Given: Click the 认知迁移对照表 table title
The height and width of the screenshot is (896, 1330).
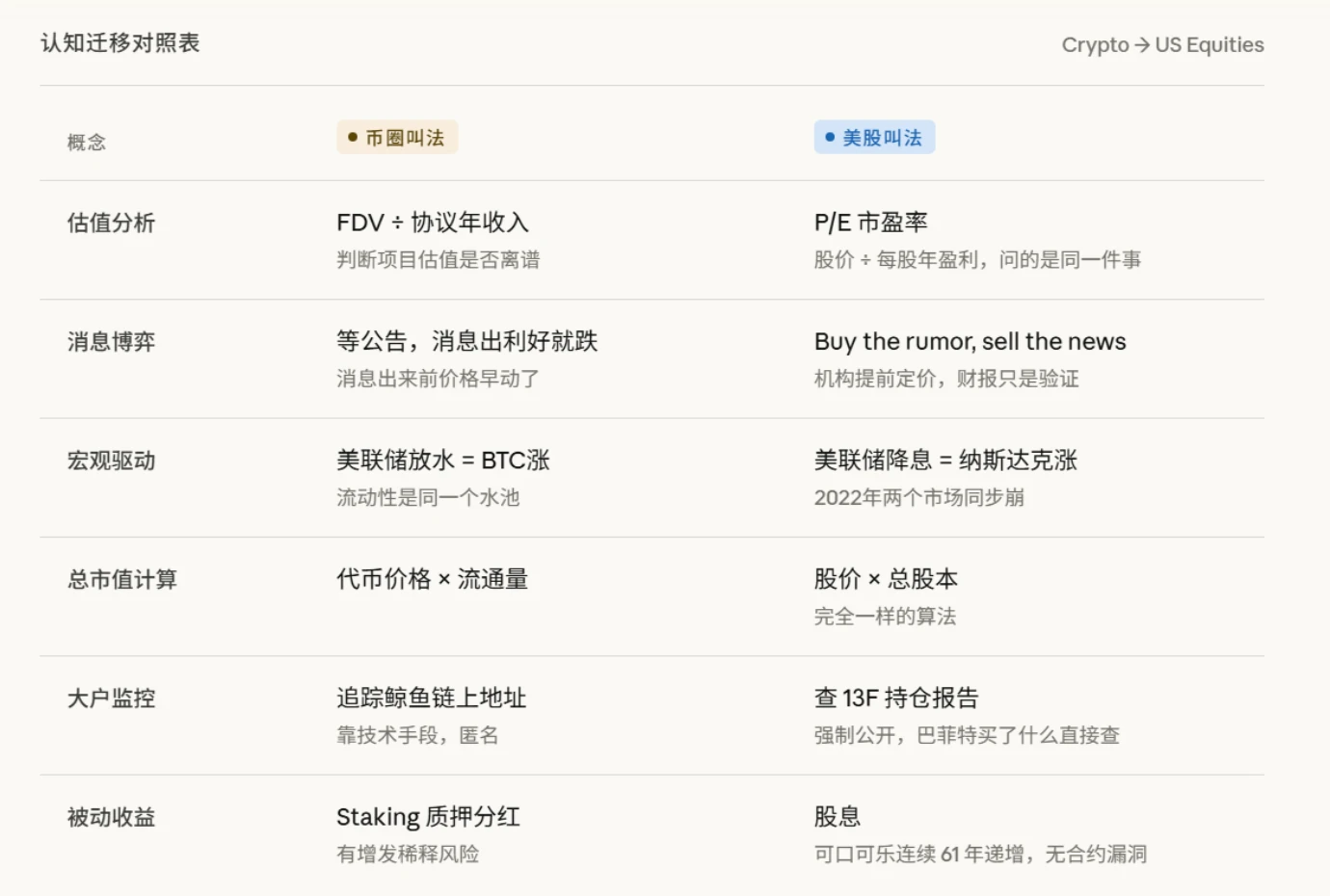Looking at the screenshot, I should pos(120,42).
